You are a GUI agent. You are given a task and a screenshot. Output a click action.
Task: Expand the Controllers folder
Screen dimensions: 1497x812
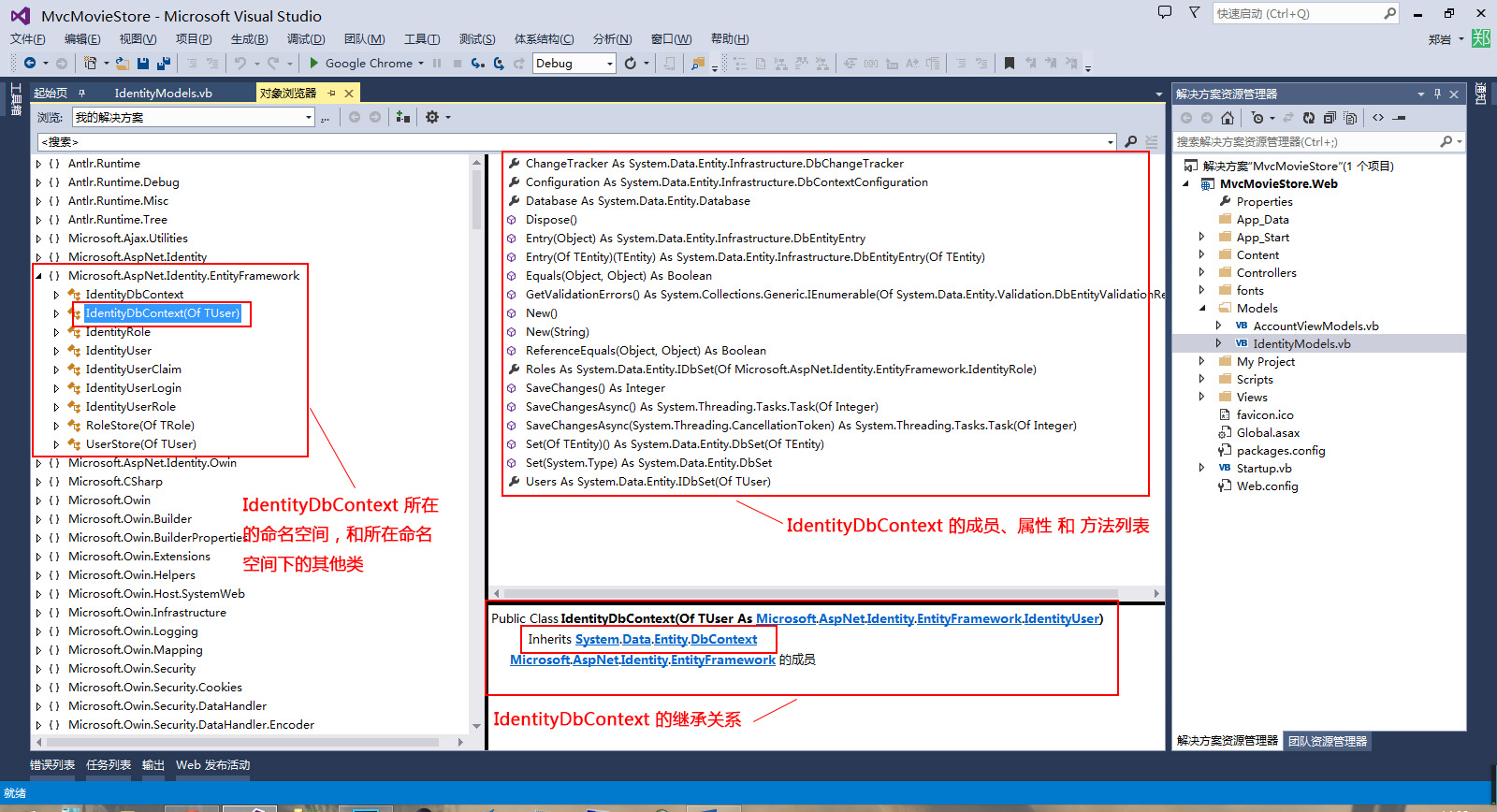[1202, 272]
